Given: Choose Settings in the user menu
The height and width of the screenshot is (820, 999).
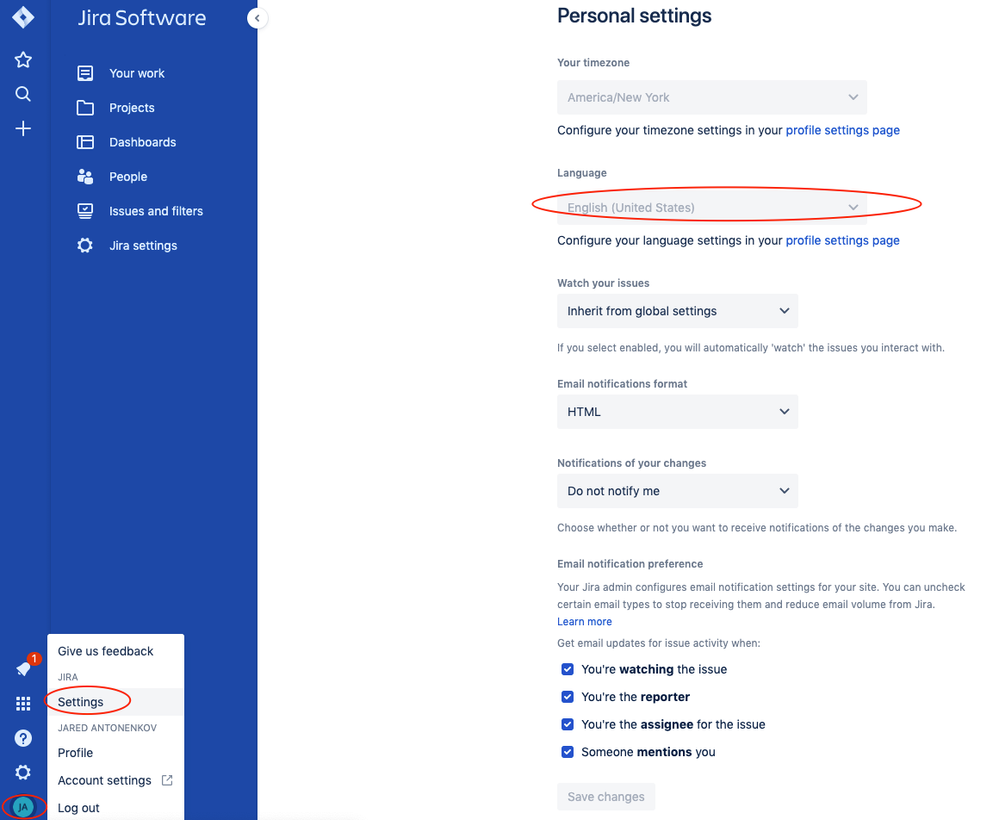Looking at the screenshot, I should tap(115, 701).
